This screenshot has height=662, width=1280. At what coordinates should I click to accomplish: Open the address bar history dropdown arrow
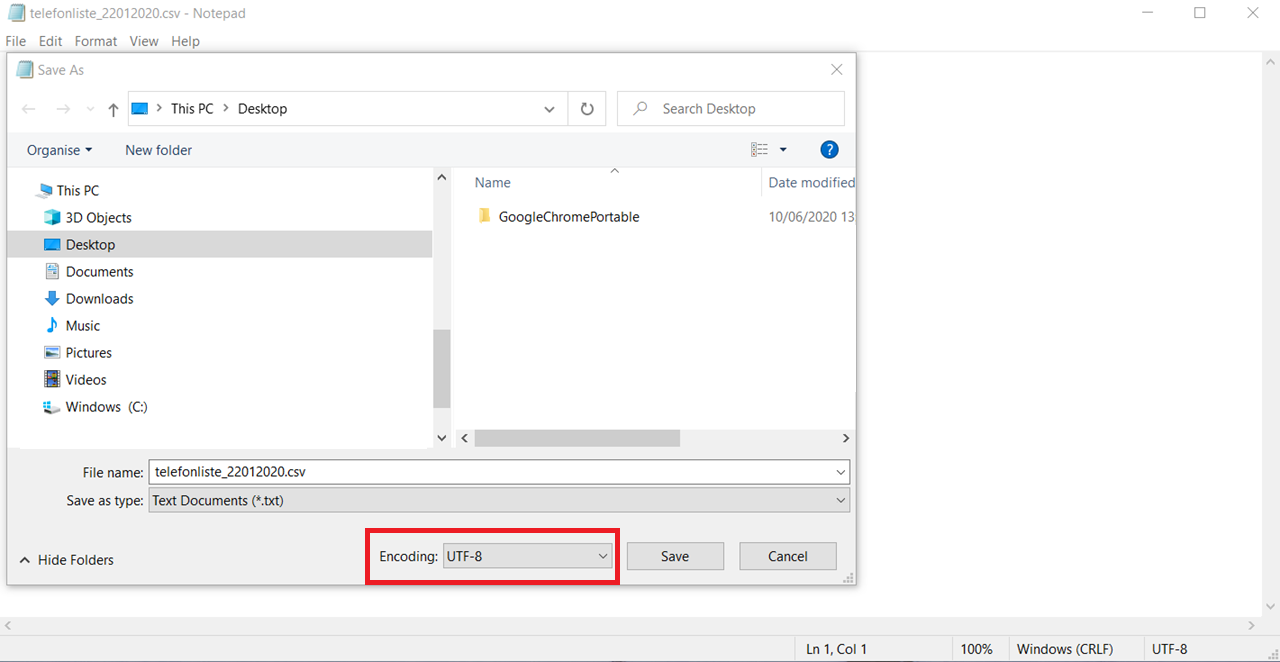coord(549,109)
